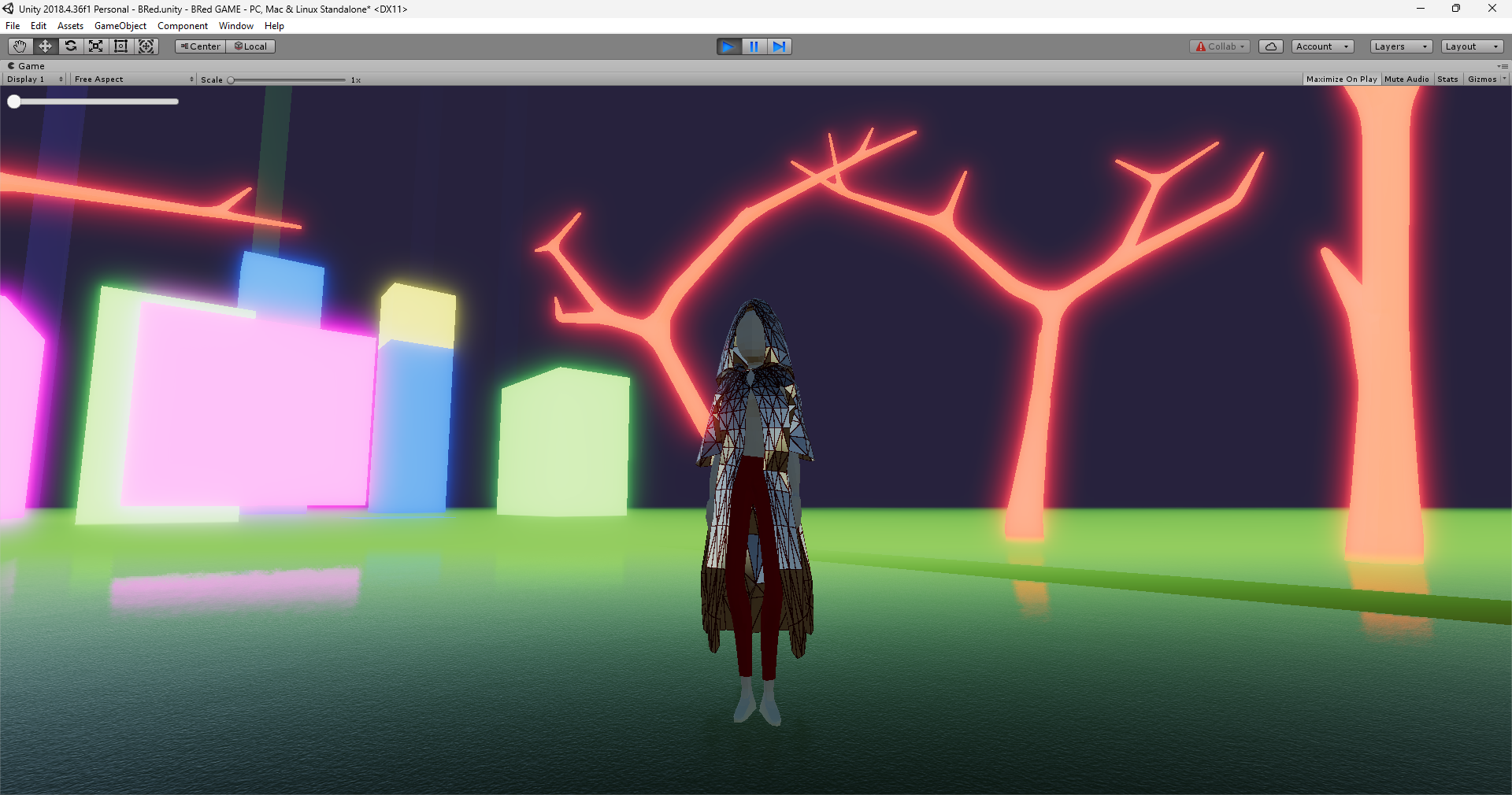The height and width of the screenshot is (795, 1512).
Task: Open the Free Aspect dropdown
Action: coord(132,79)
